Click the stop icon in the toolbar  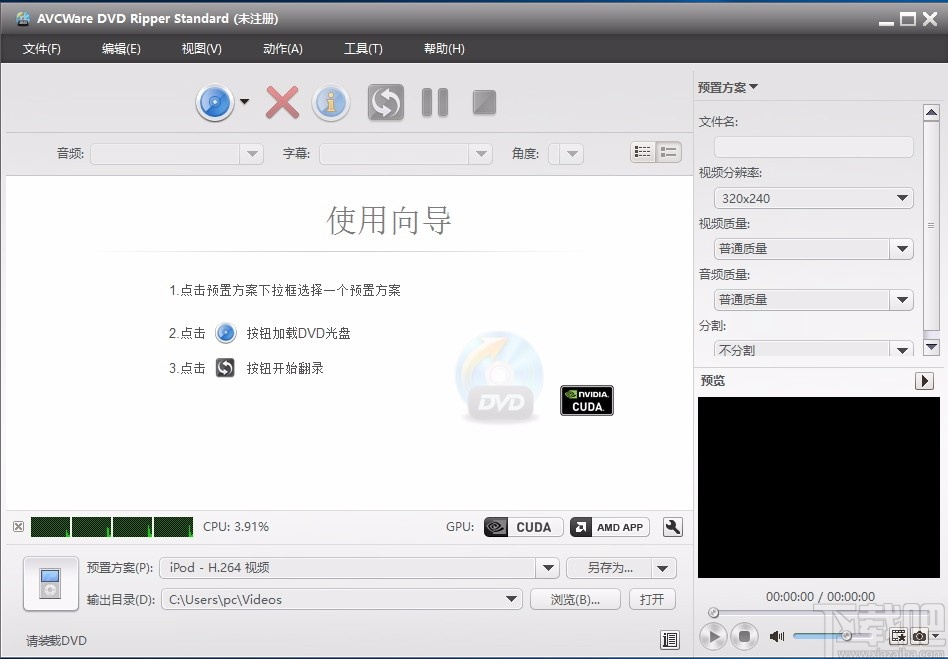[x=483, y=101]
